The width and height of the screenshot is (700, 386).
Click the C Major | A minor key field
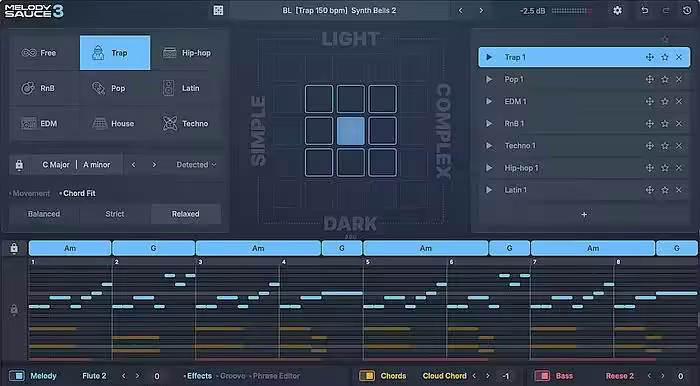[76, 165]
